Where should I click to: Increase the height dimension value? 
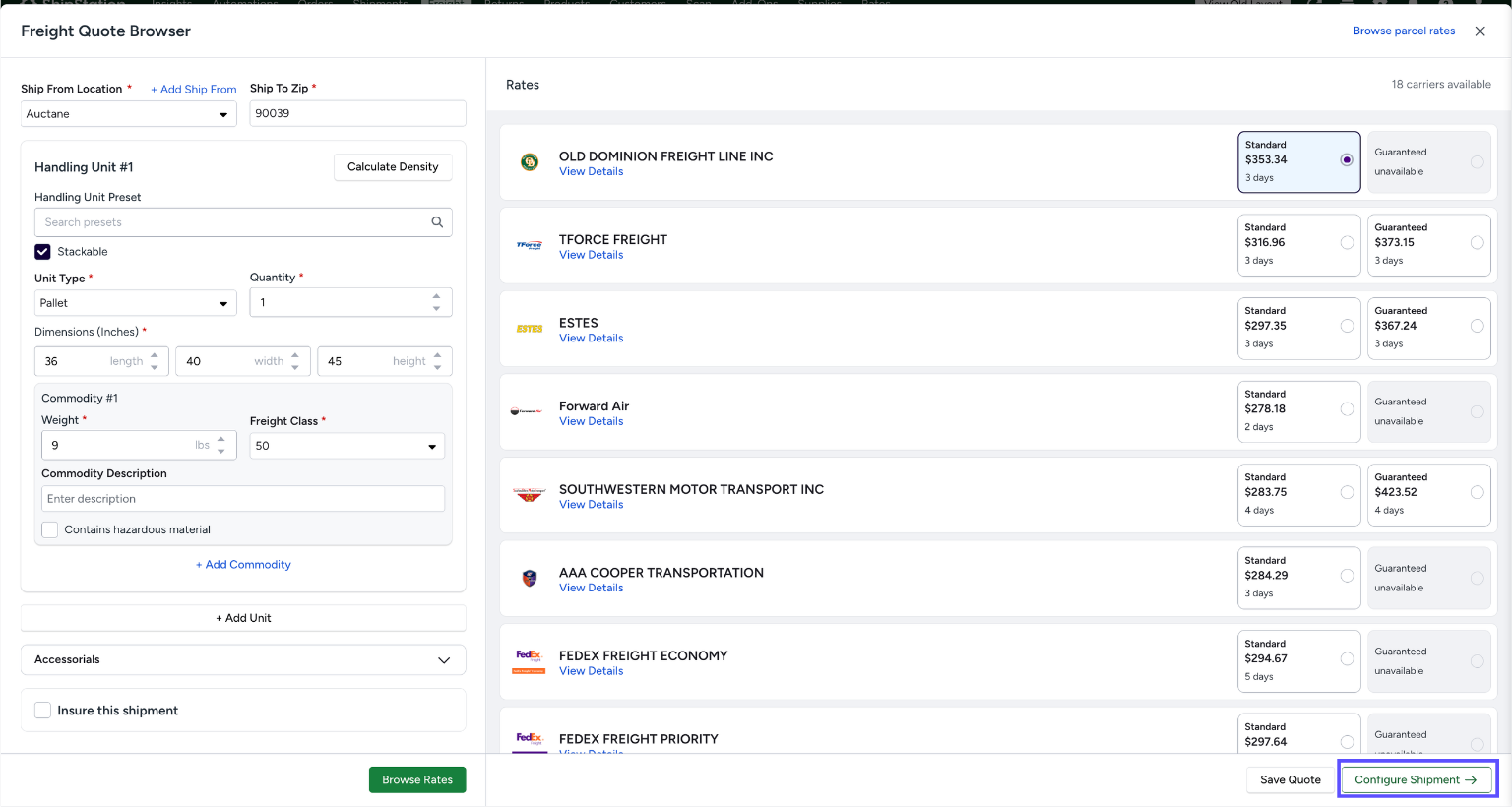[438, 355]
